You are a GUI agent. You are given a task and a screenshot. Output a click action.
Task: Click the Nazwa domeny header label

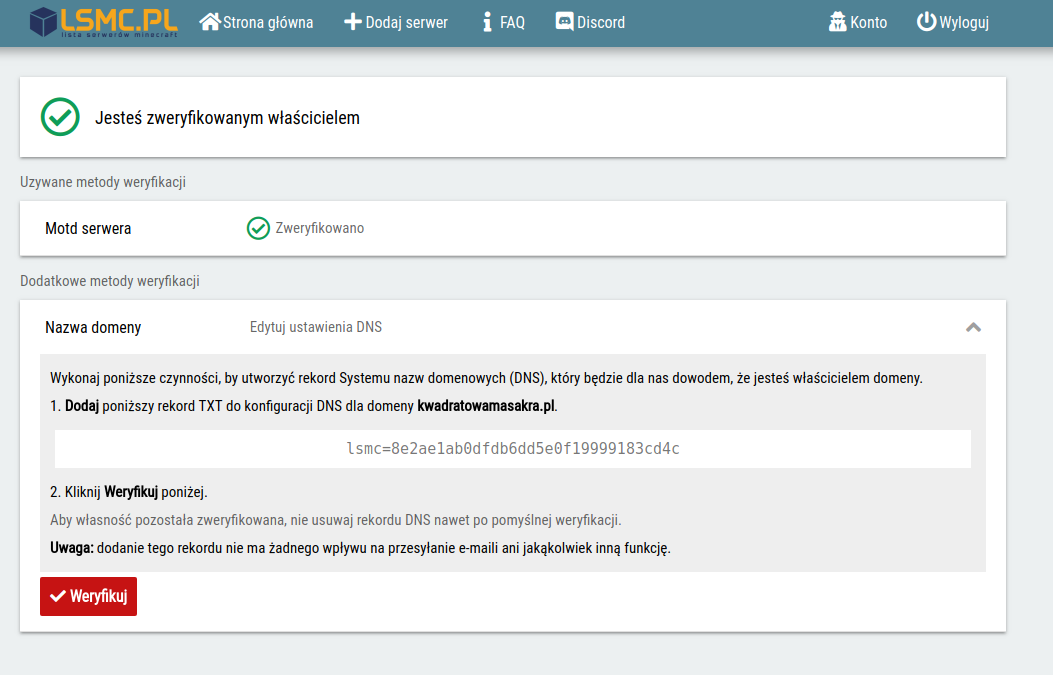click(93, 327)
